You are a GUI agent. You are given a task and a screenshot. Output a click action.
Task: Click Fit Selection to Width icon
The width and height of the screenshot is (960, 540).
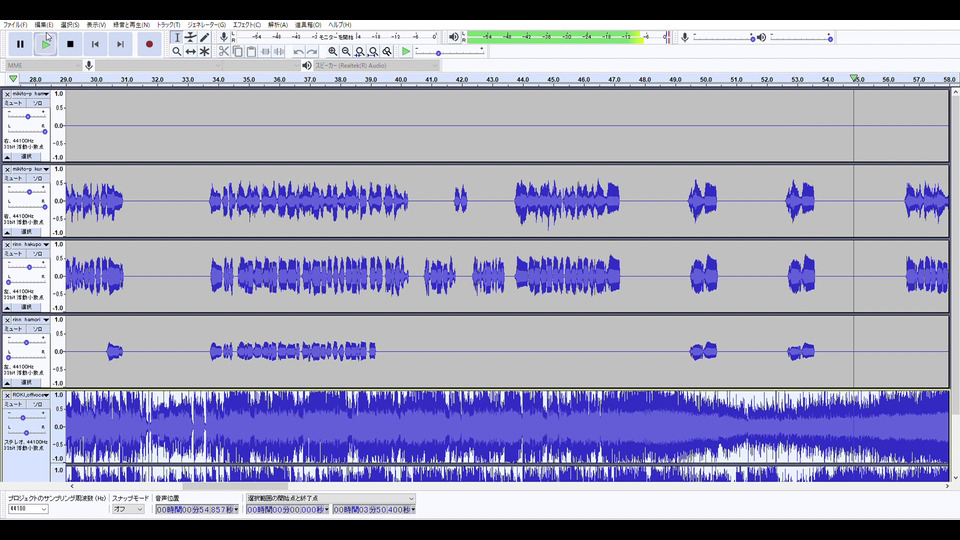point(359,51)
